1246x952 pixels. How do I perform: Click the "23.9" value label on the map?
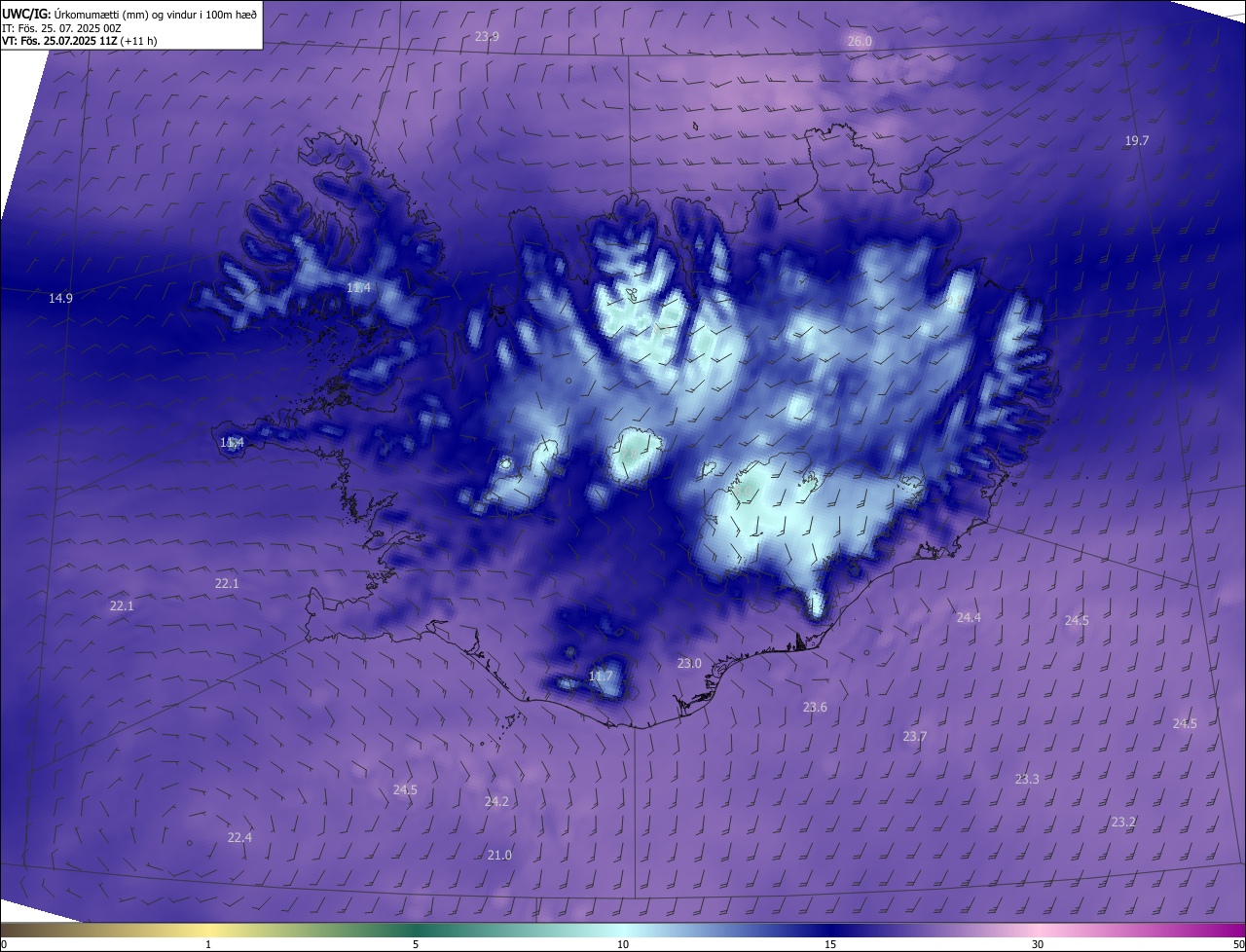click(487, 36)
